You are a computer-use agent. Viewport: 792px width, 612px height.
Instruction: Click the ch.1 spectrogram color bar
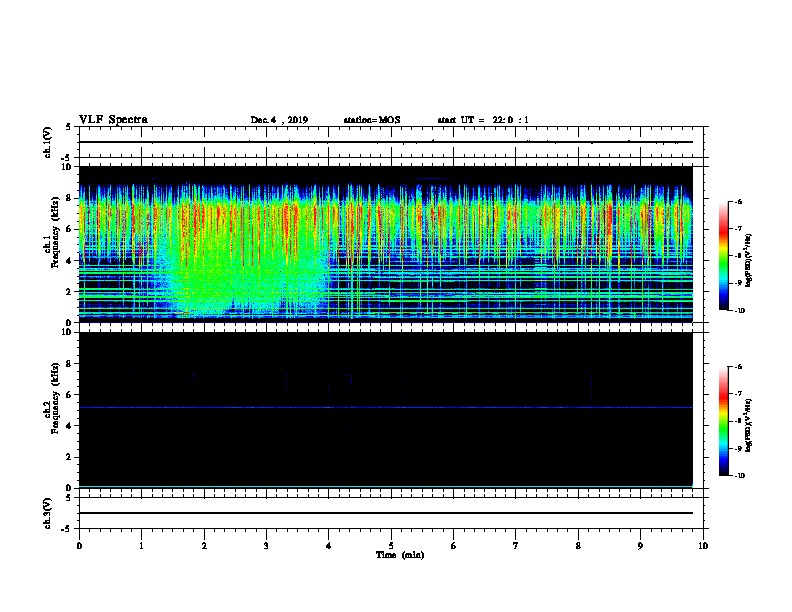(x=724, y=256)
